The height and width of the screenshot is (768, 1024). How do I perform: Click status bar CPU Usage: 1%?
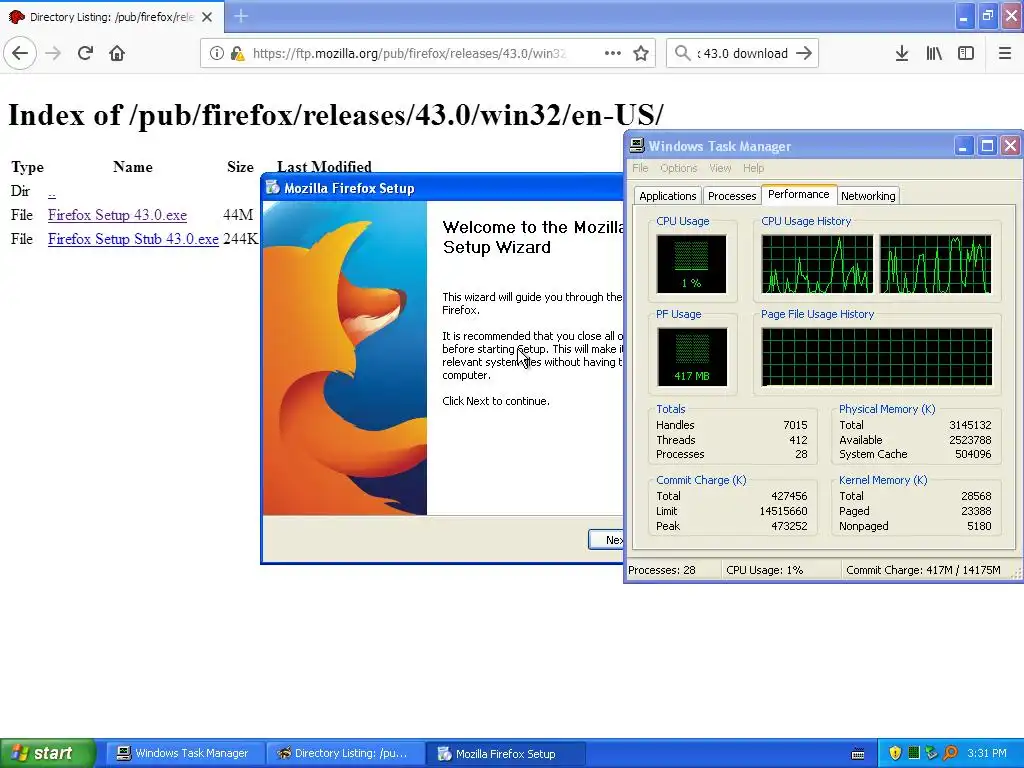click(x=764, y=570)
